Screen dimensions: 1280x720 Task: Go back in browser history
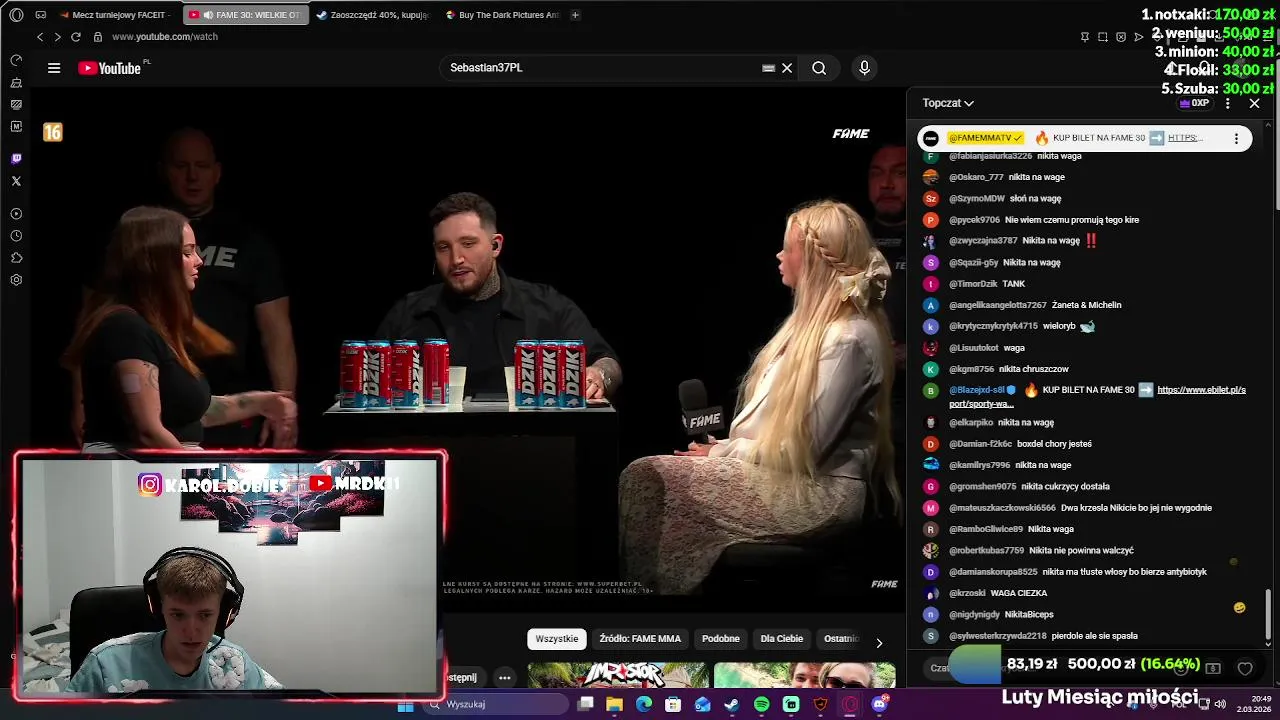pyautogui.click(x=40, y=37)
